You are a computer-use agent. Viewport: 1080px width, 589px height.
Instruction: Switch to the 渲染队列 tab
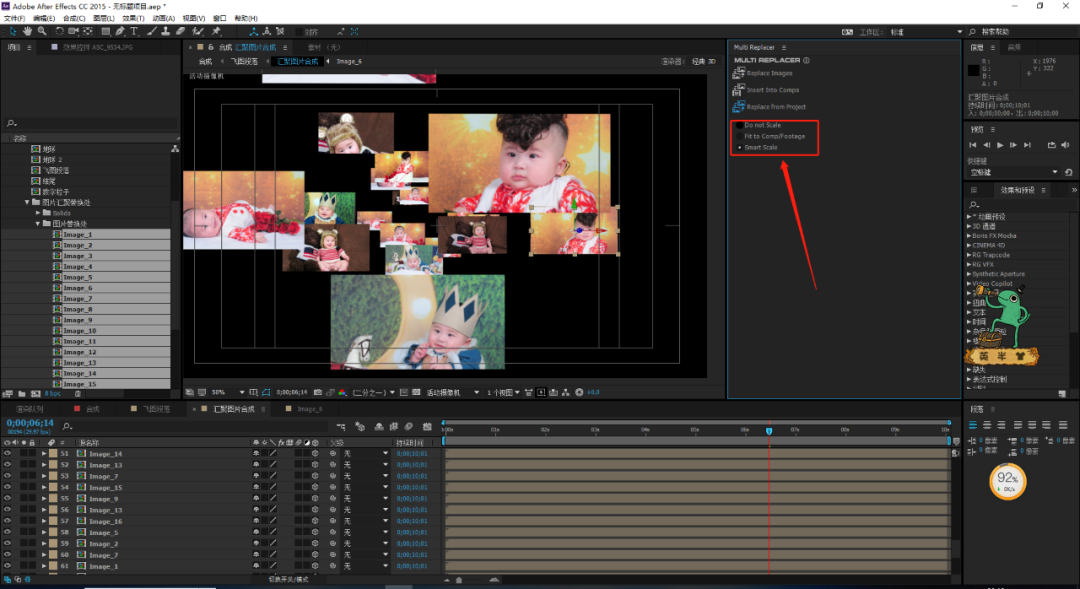point(29,409)
